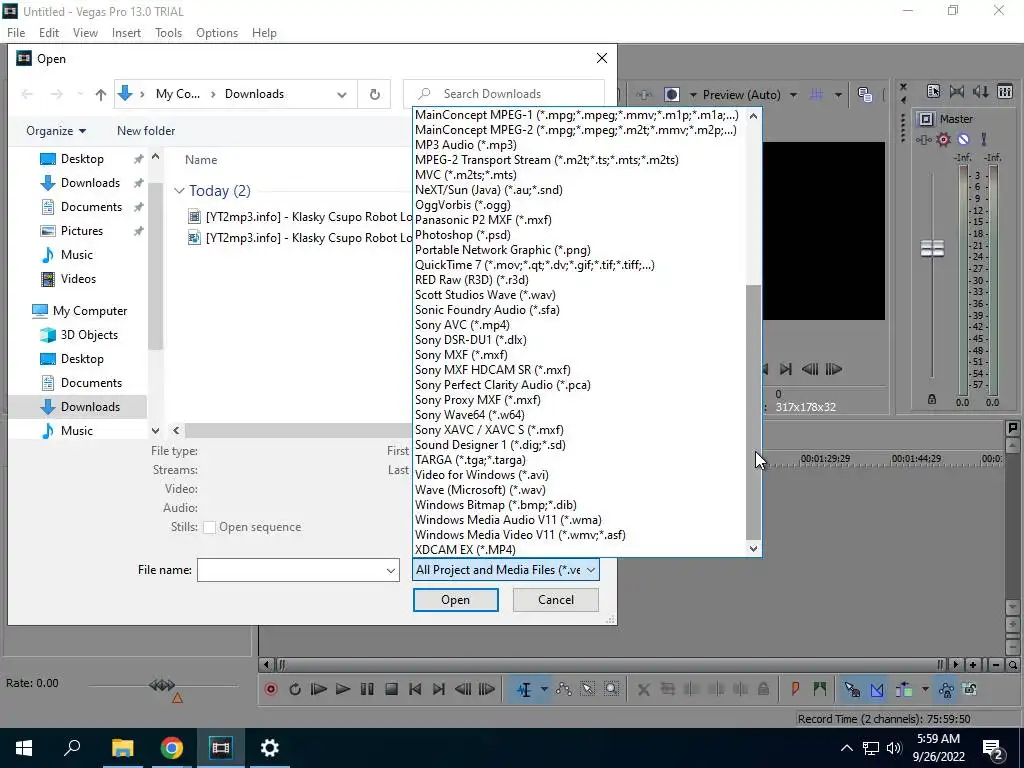Click the Search Downloads input field
The width and height of the screenshot is (1024, 768).
click(504, 94)
